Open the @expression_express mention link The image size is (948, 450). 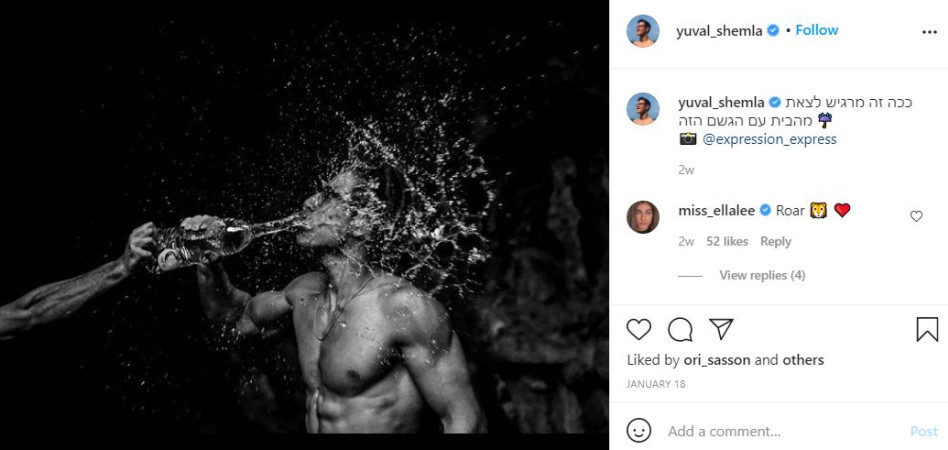coord(769,139)
